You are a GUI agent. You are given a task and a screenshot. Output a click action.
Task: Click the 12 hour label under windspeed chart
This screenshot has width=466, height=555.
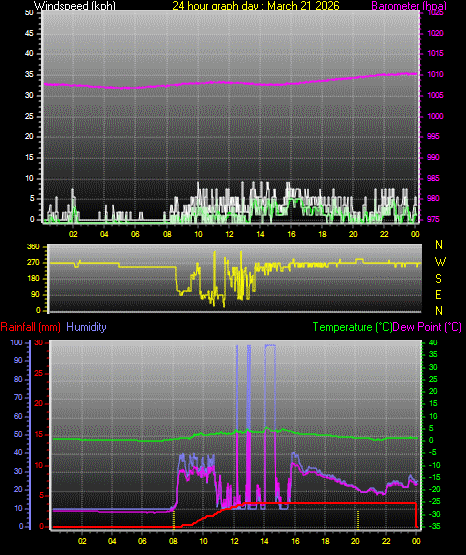coord(229,234)
